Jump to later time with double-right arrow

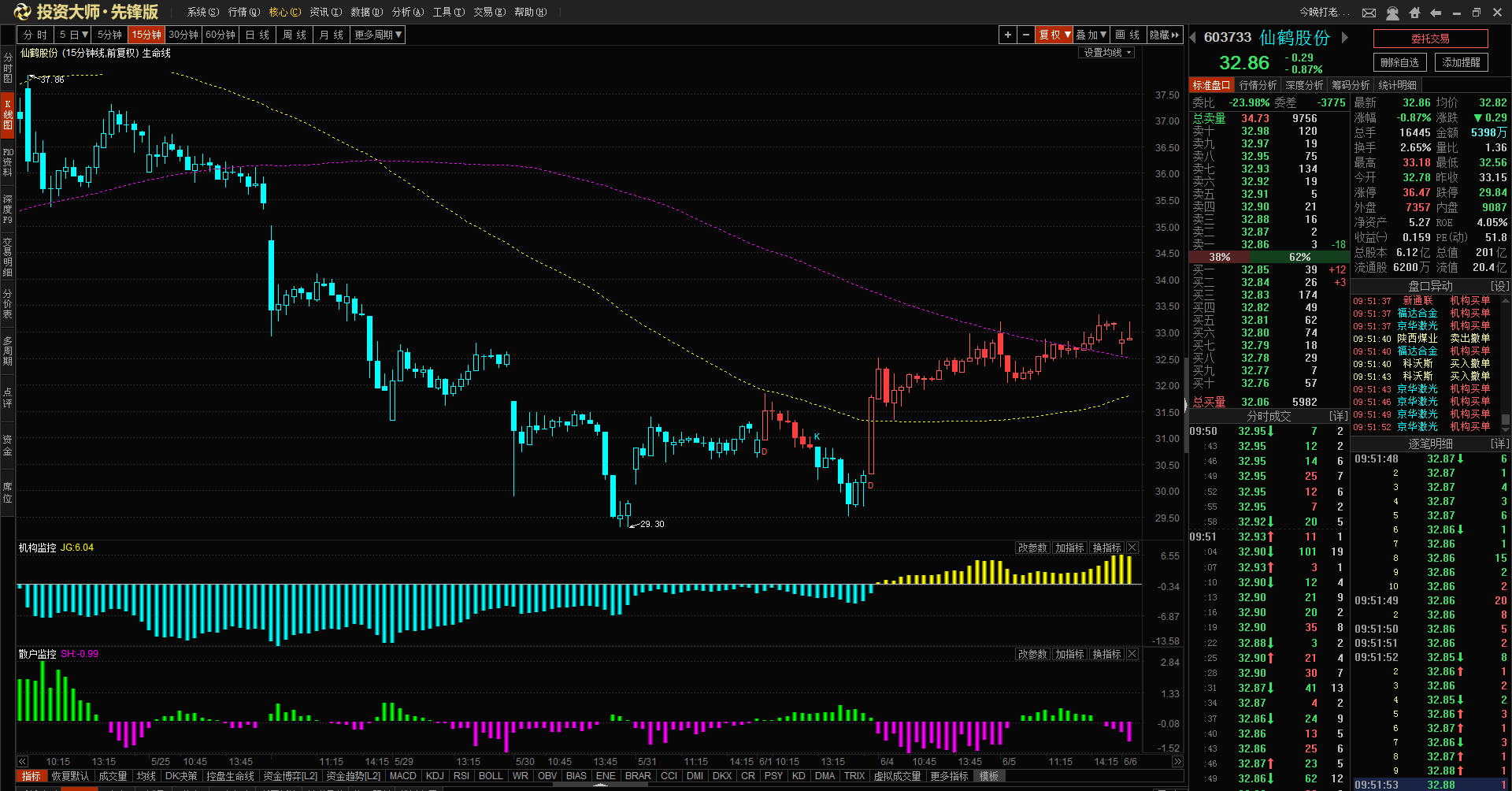tap(1177, 762)
